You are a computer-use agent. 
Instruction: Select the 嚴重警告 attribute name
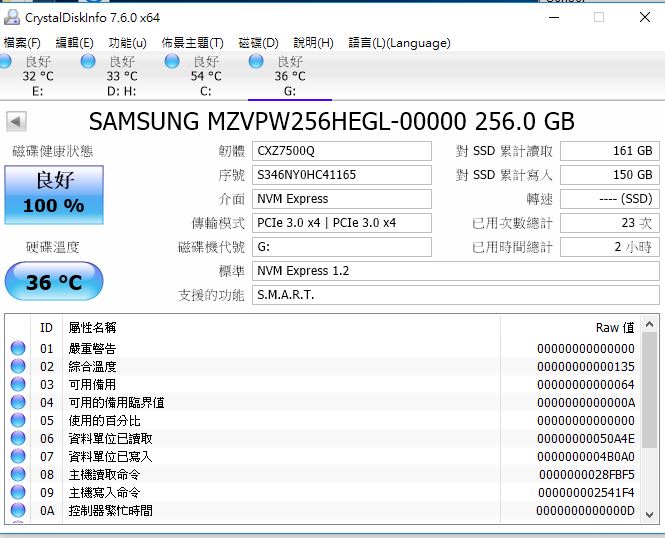(92, 348)
